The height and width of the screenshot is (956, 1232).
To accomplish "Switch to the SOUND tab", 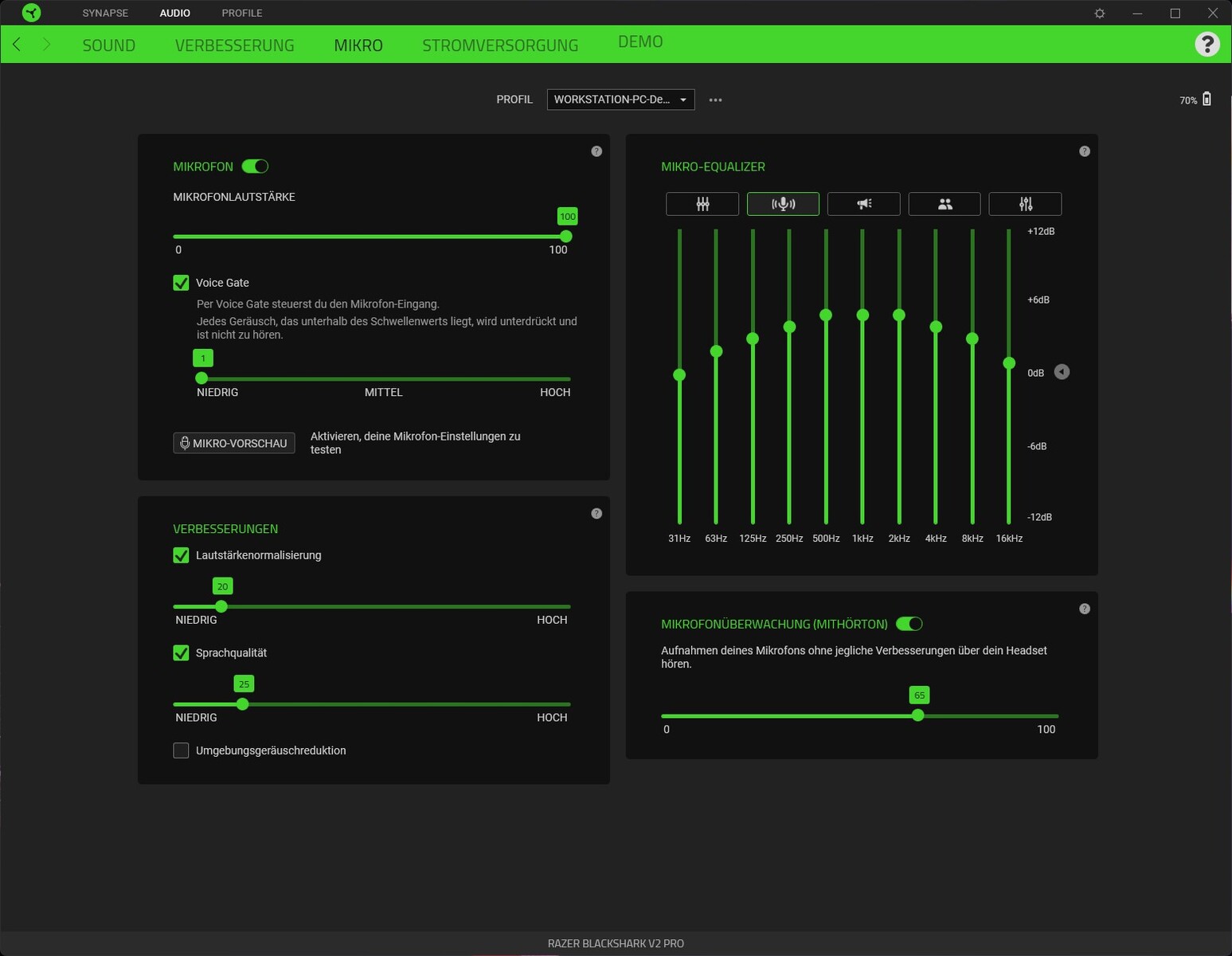I will (x=109, y=45).
